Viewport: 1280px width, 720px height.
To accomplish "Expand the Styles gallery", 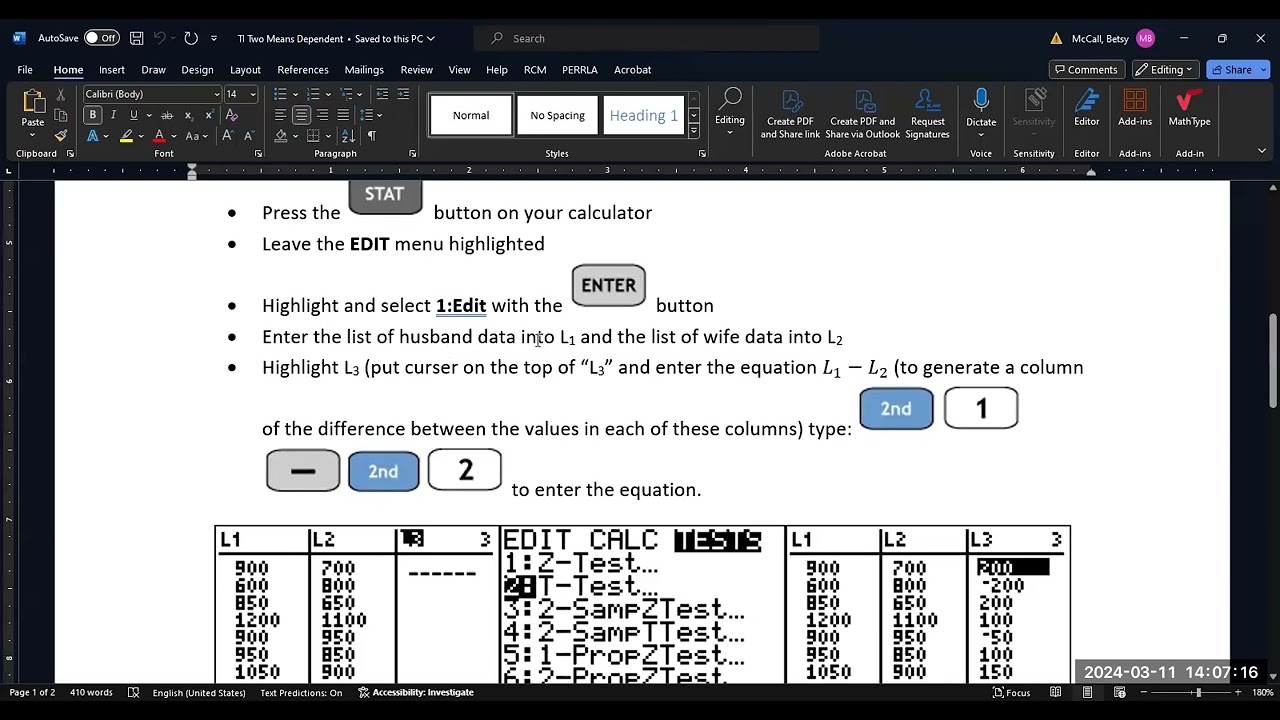I will point(693,131).
